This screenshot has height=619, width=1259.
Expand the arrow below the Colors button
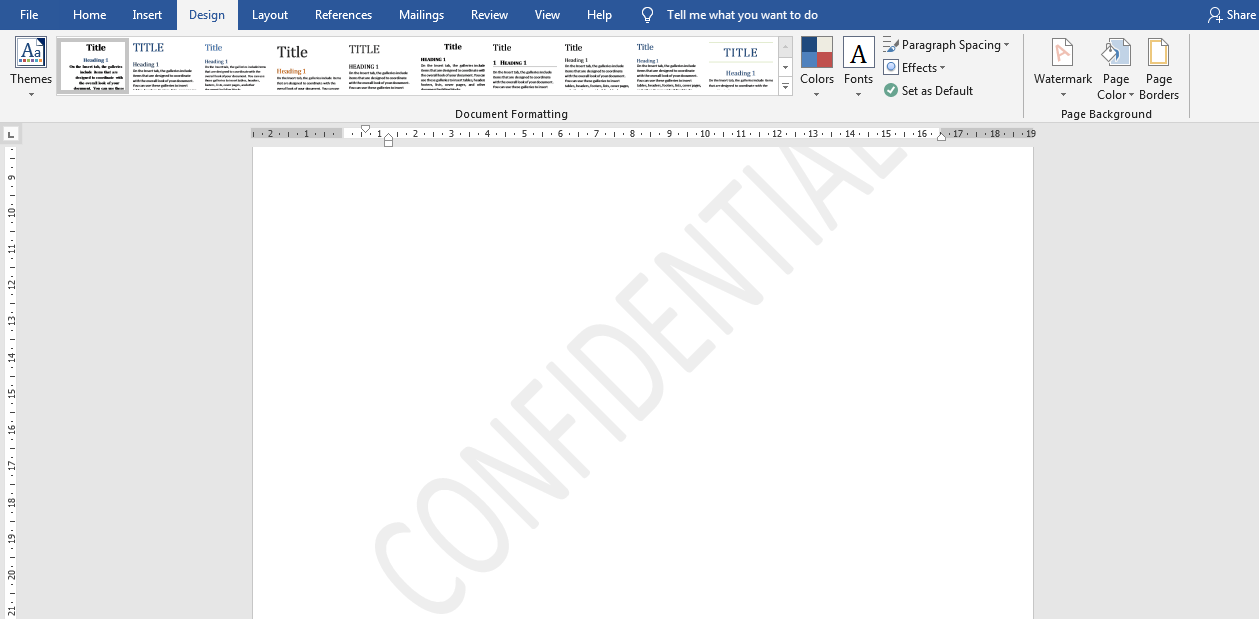click(817, 95)
